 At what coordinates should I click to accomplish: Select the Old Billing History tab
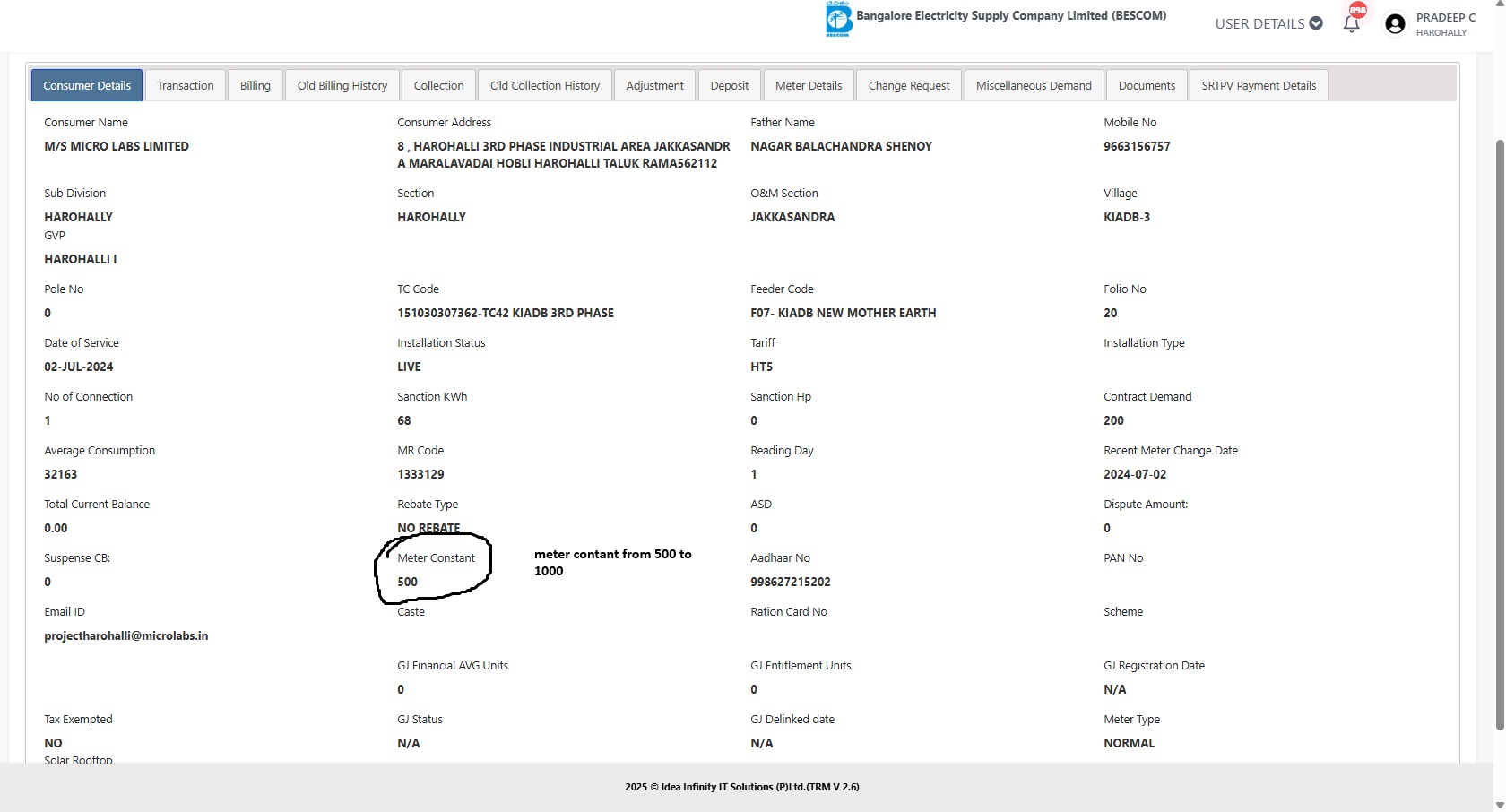[x=342, y=85]
